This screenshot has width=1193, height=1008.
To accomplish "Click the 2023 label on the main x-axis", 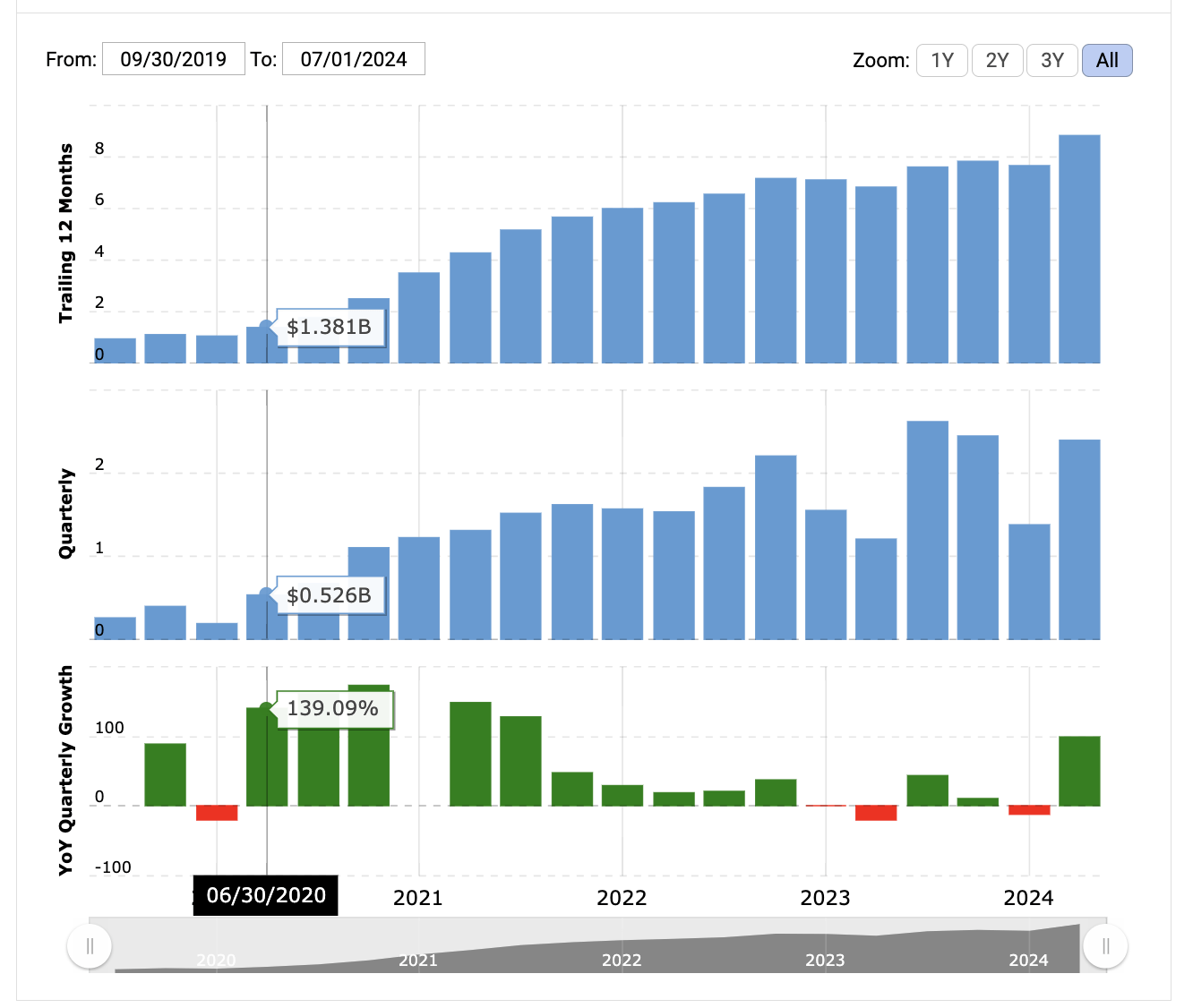I will point(825,898).
